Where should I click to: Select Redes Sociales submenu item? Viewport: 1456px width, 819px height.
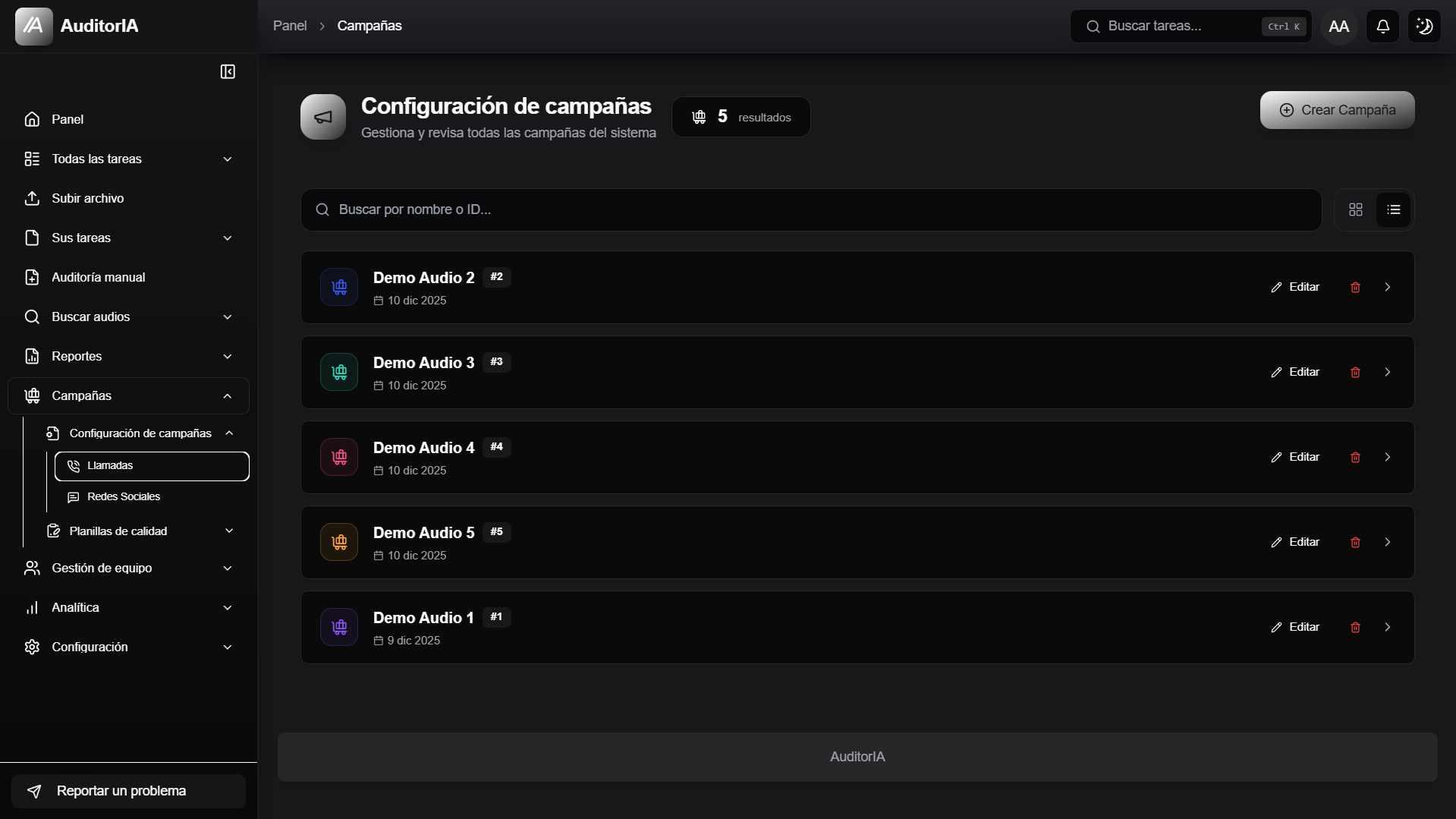152,496
